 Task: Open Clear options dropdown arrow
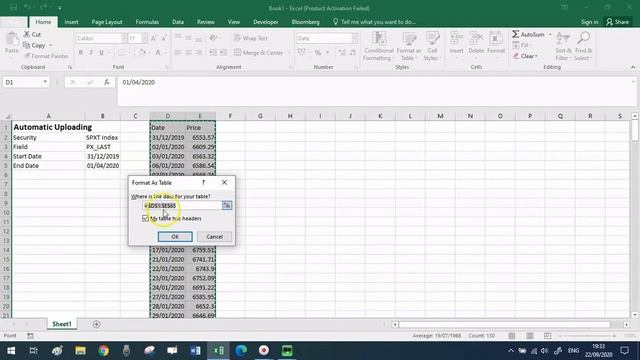coord(536,56)
